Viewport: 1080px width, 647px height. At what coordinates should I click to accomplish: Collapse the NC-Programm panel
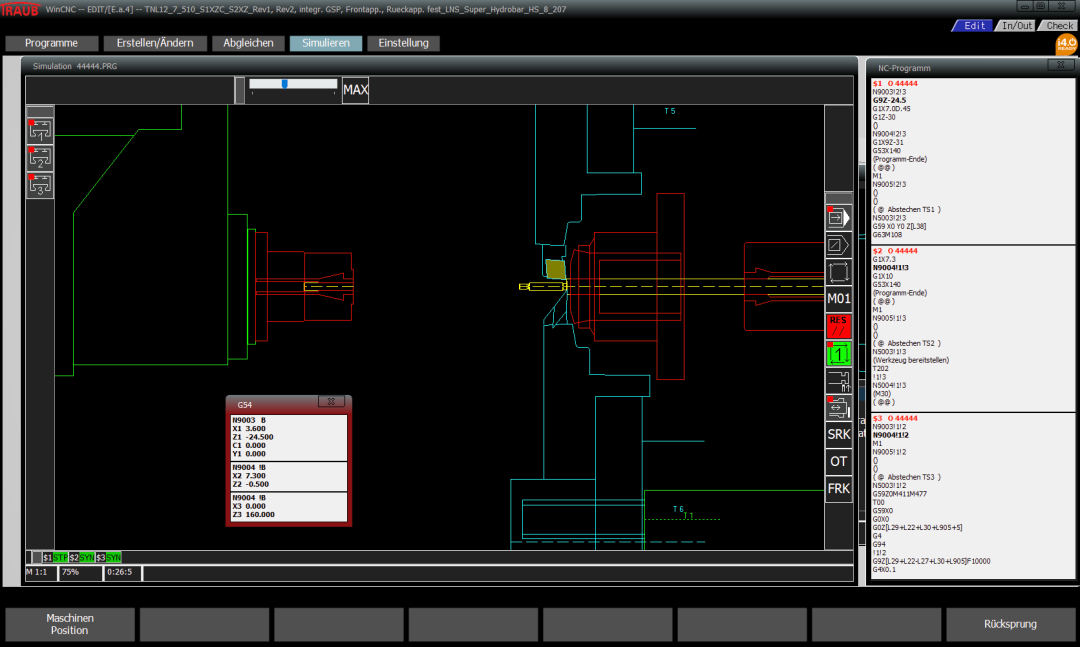(1059, 65)
